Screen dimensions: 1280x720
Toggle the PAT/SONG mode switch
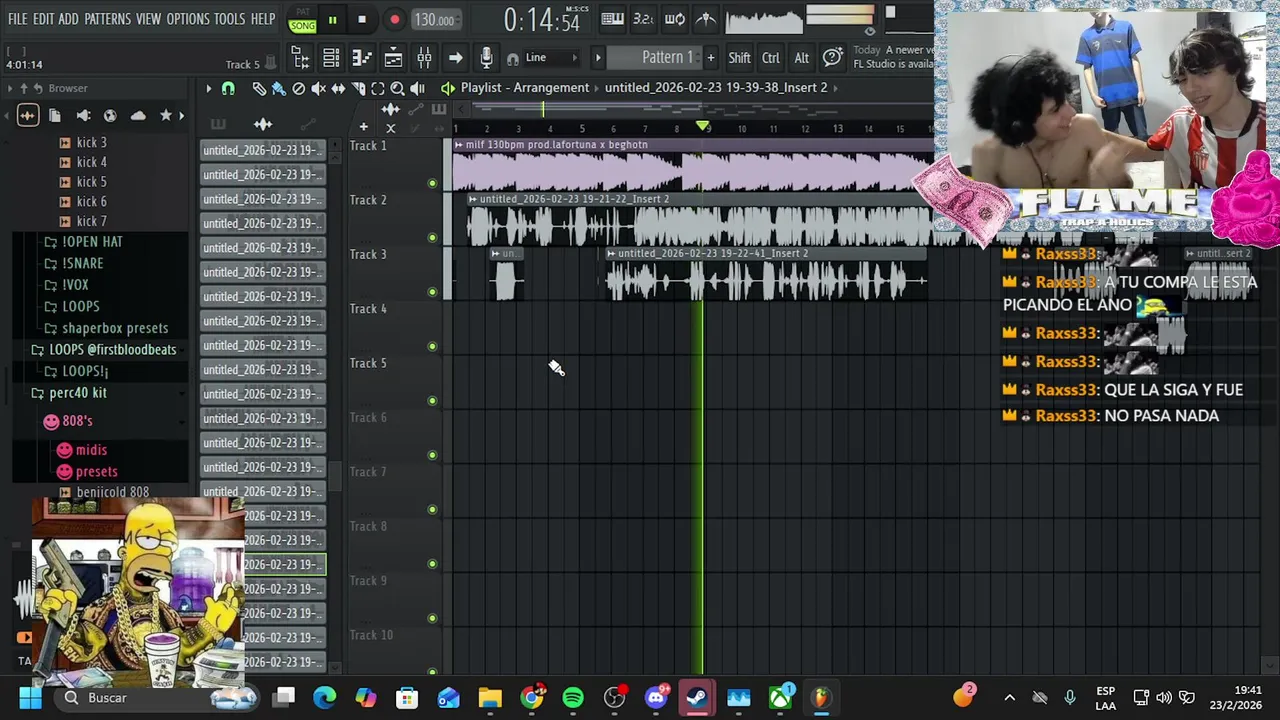[x=302, y=20]
